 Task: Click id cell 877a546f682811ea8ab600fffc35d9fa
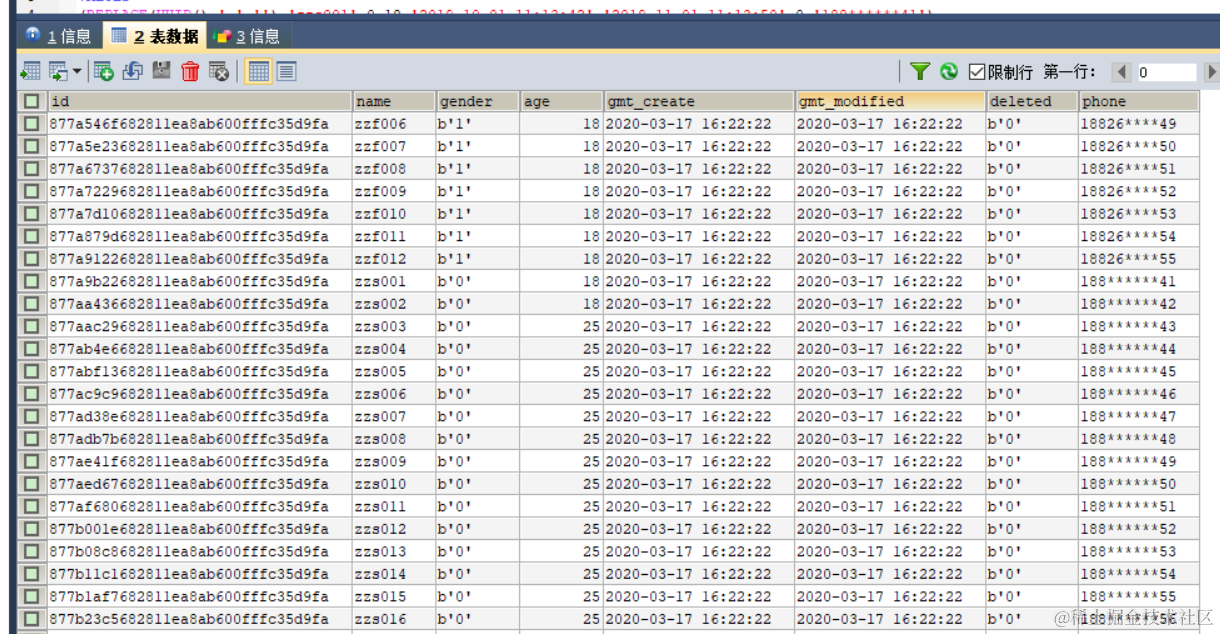200,124
